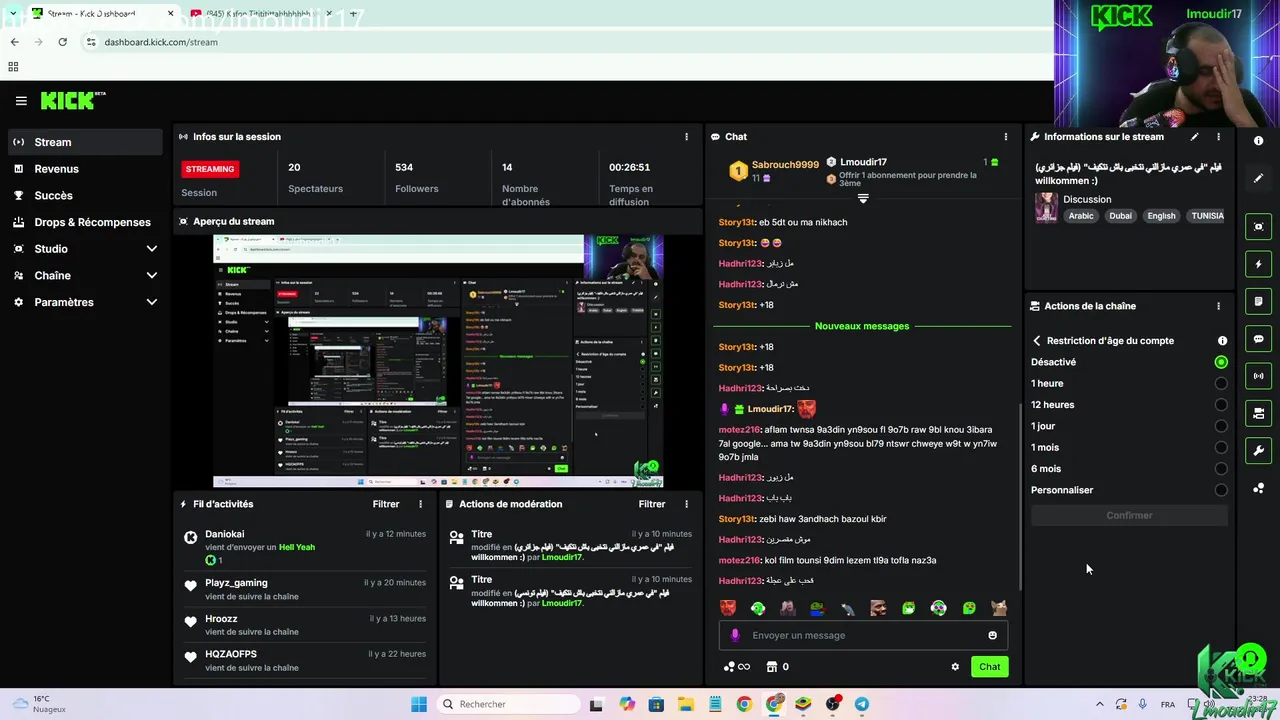Go back from Restriction d'âge du compte

pyautogui.click(x=1037, y=341)
